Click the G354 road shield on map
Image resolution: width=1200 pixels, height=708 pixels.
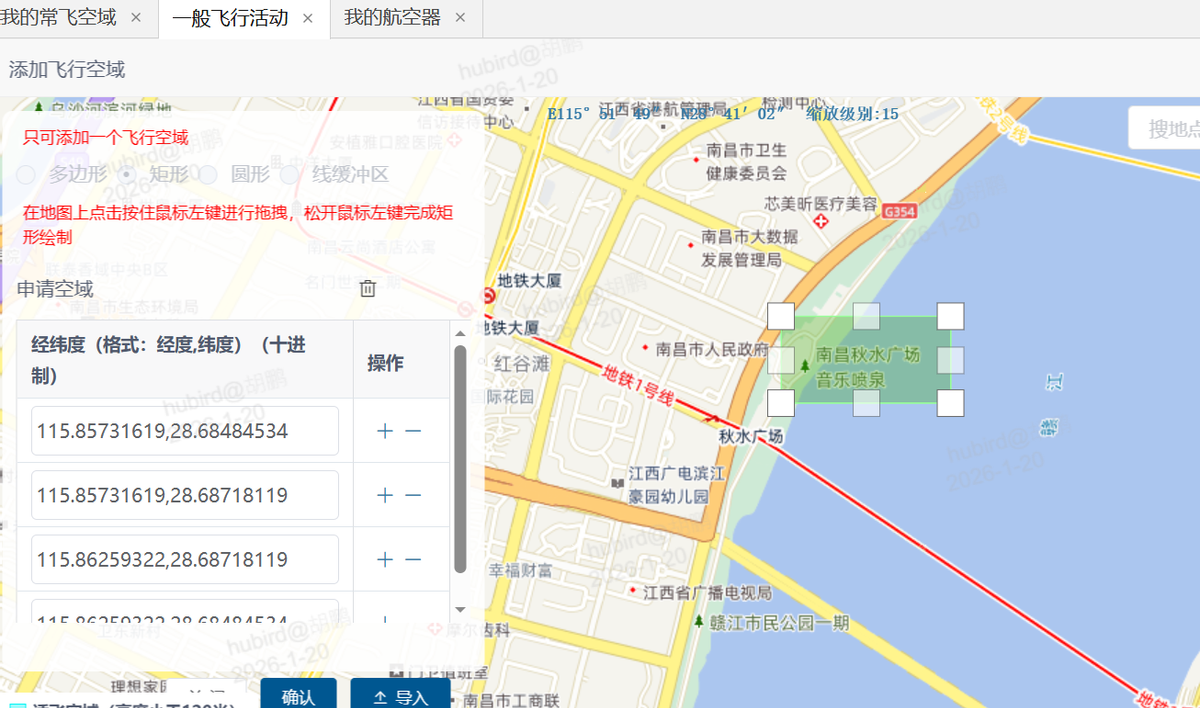coord(900,212)
